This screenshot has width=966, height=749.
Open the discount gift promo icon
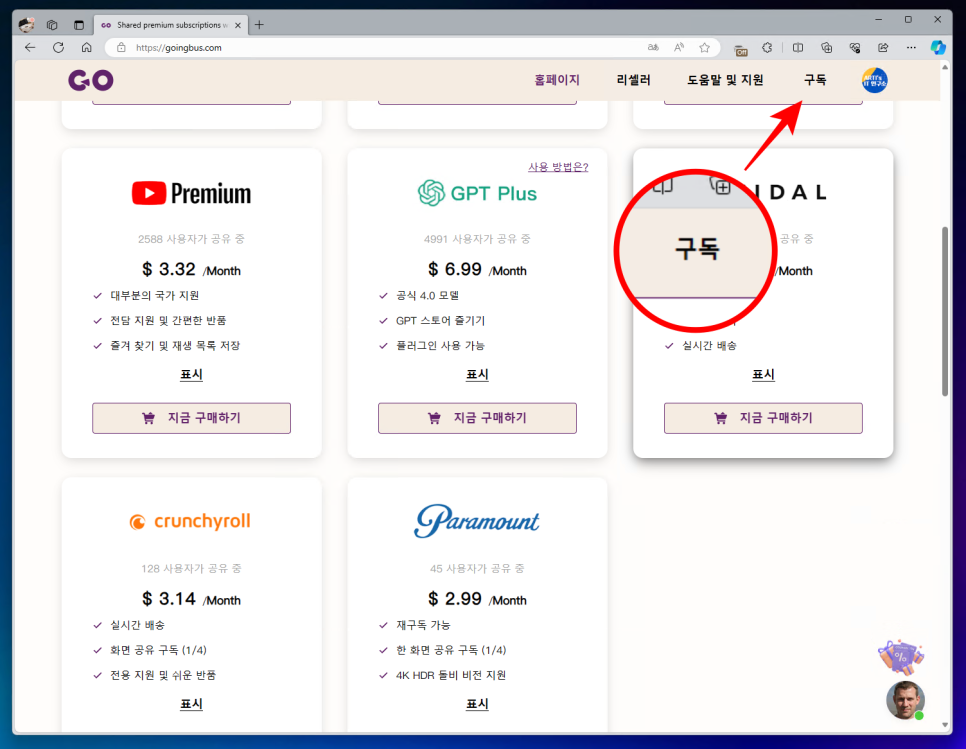[901, 657]
